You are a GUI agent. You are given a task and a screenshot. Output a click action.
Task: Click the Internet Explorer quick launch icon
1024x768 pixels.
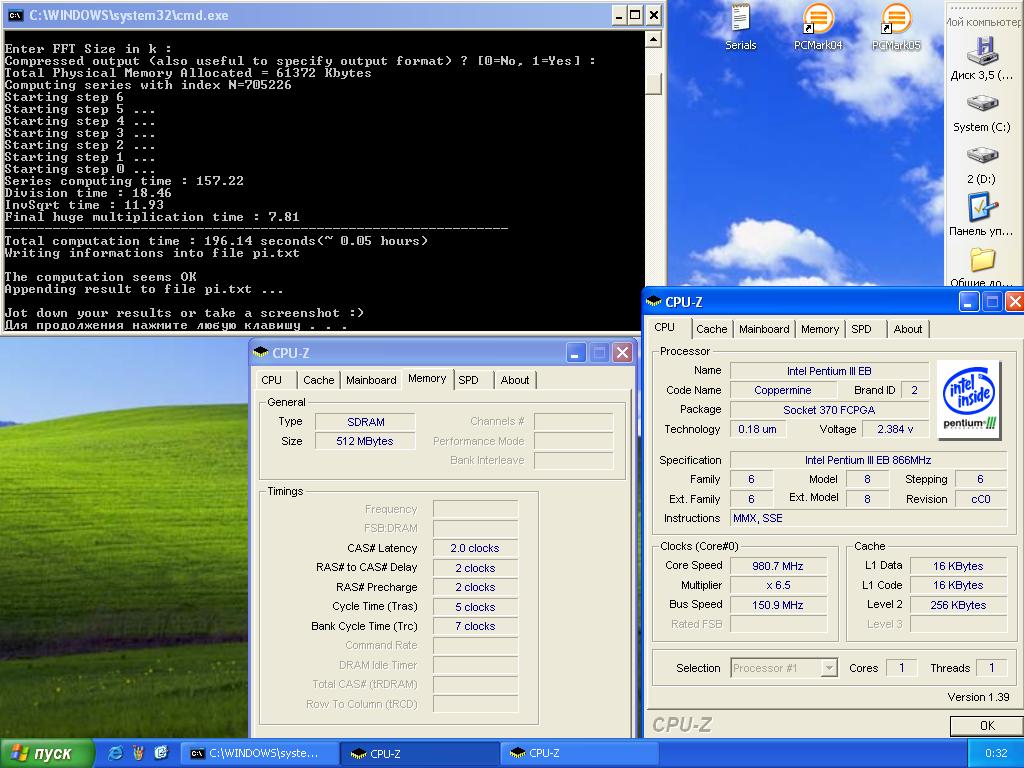coord(116,753)
